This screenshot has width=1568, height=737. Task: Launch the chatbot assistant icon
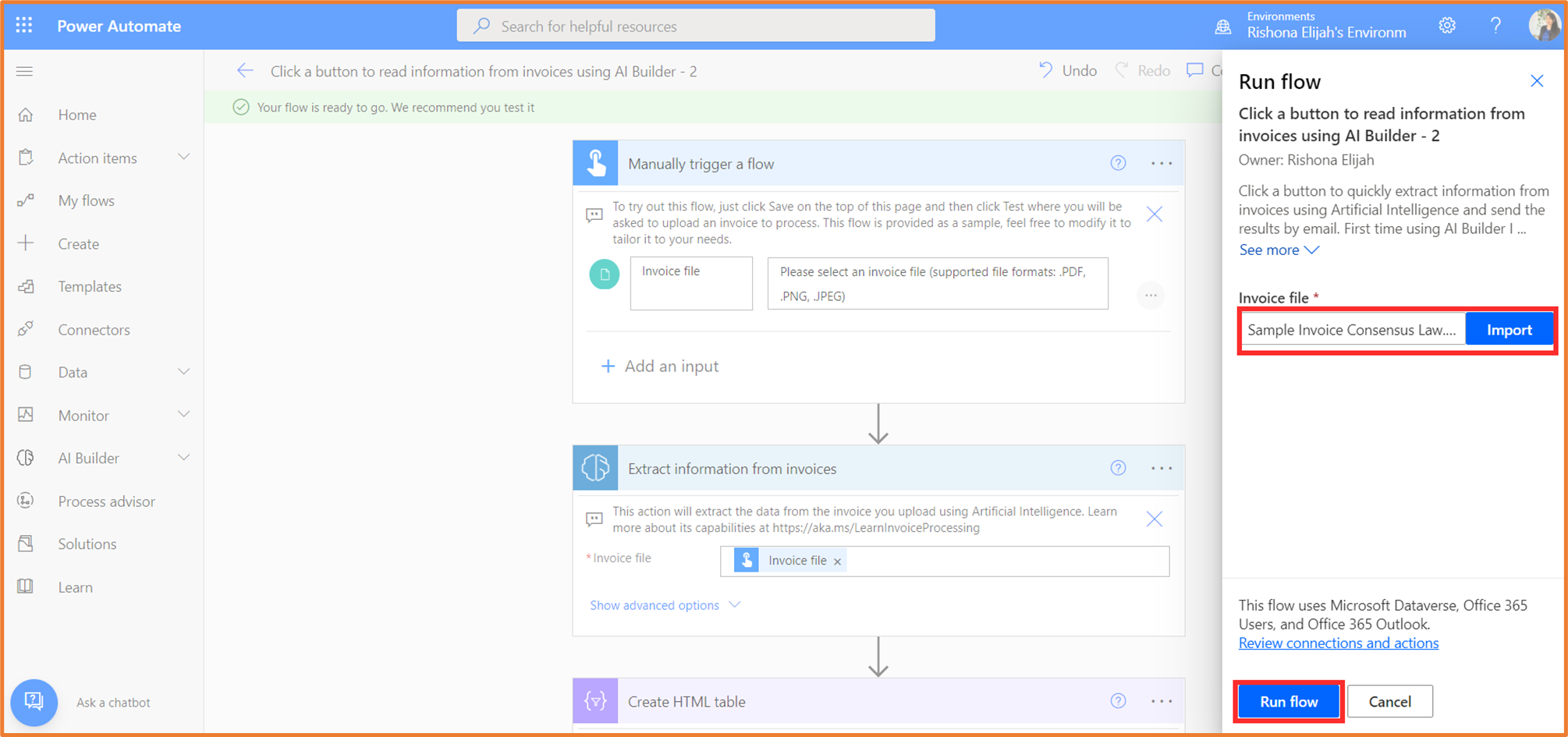pos(34,702)
